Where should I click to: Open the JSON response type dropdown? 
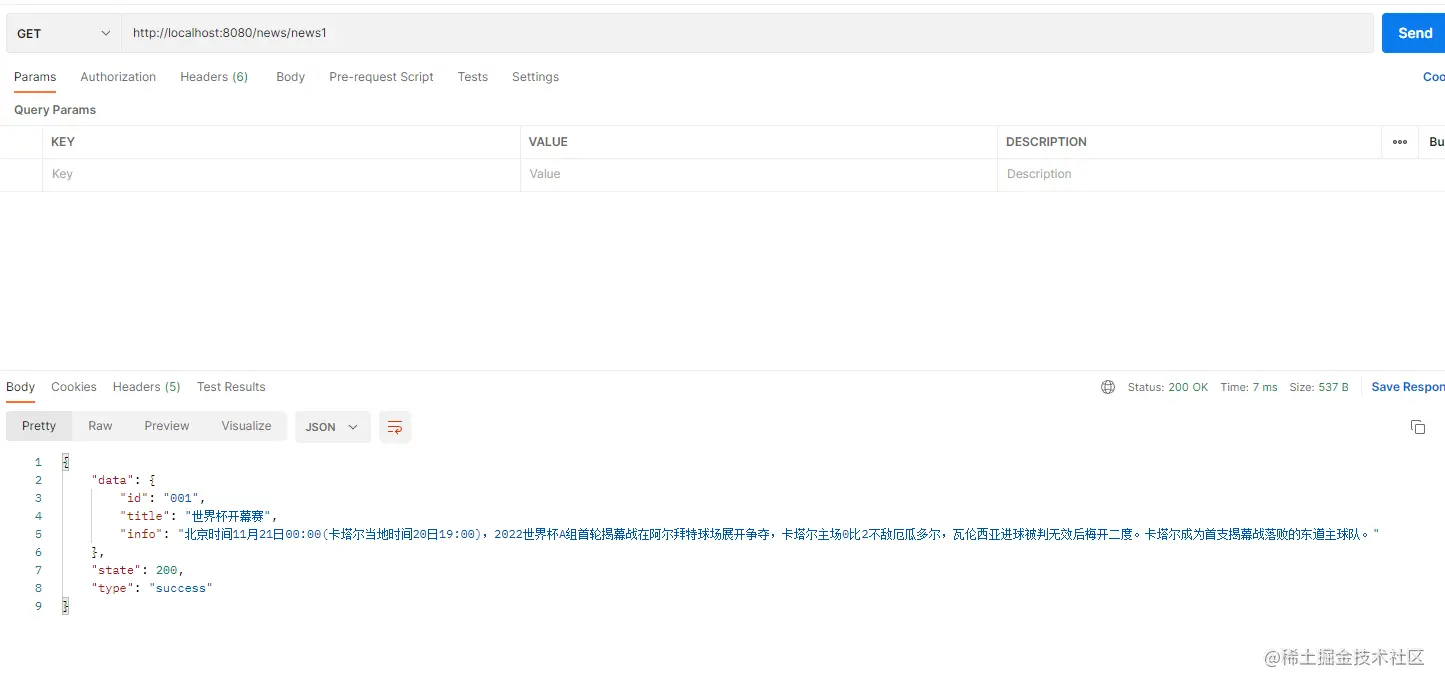tap(332, 427)
